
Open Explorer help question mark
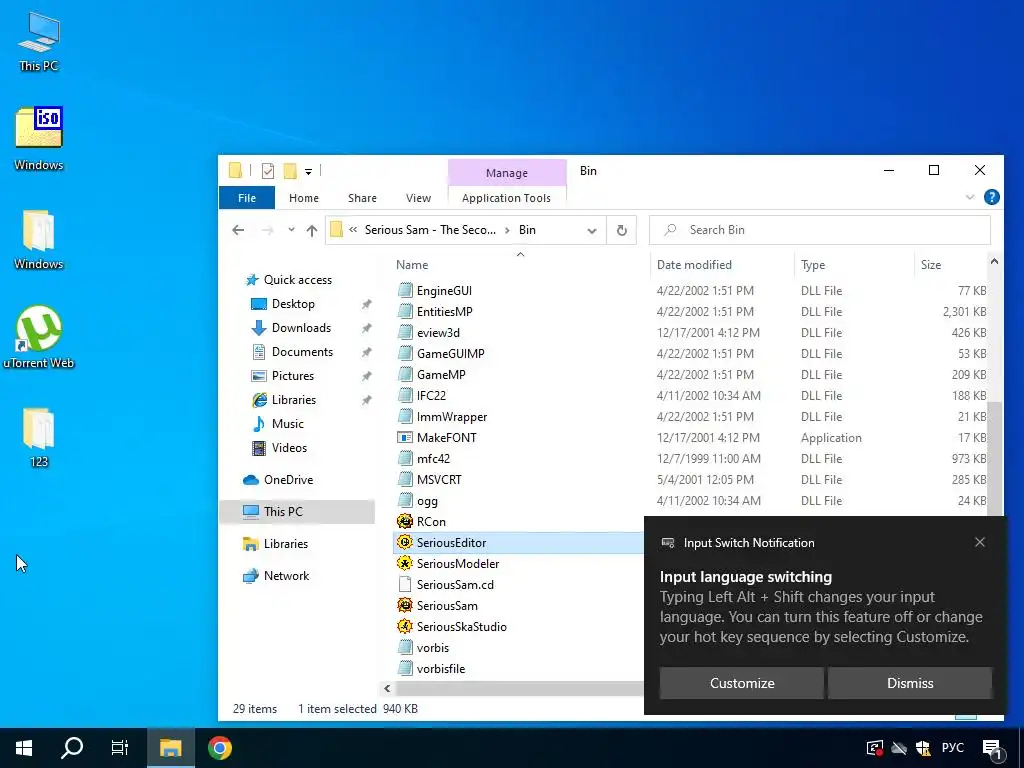point(991,197)
